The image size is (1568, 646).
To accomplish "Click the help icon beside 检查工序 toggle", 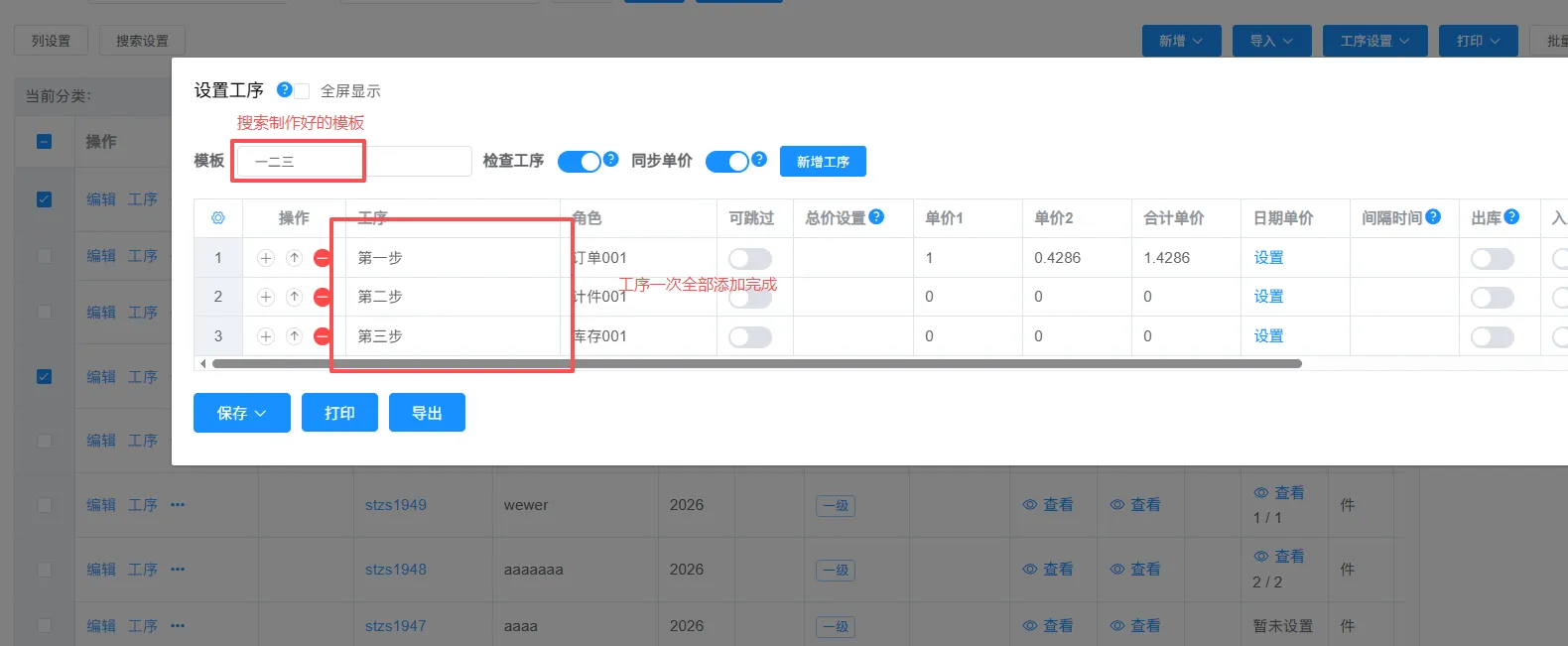I will point(611,159).
